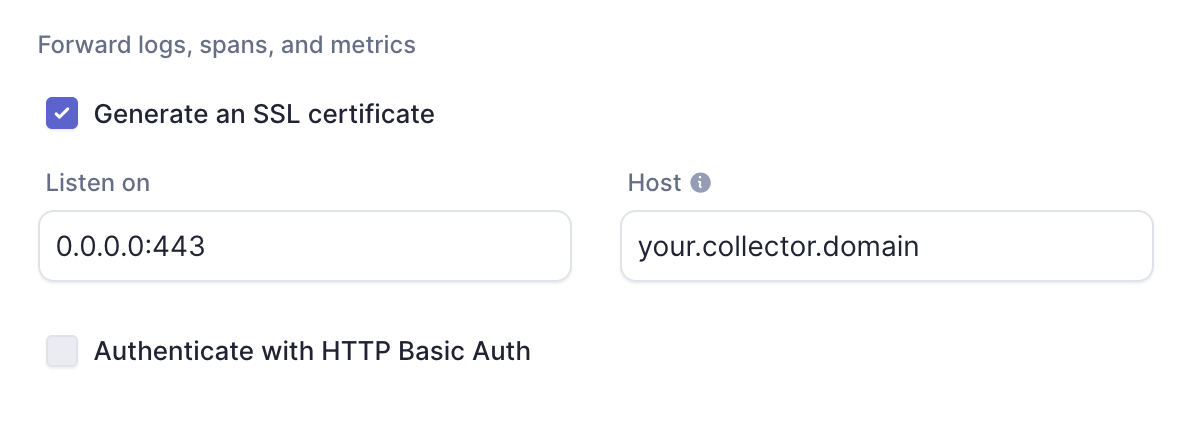Click the 'Authenticate with HTTP Basic Auth' label text
This screenshot has height=424, width=1186.
pyautogui.click(x=312, y=351)
